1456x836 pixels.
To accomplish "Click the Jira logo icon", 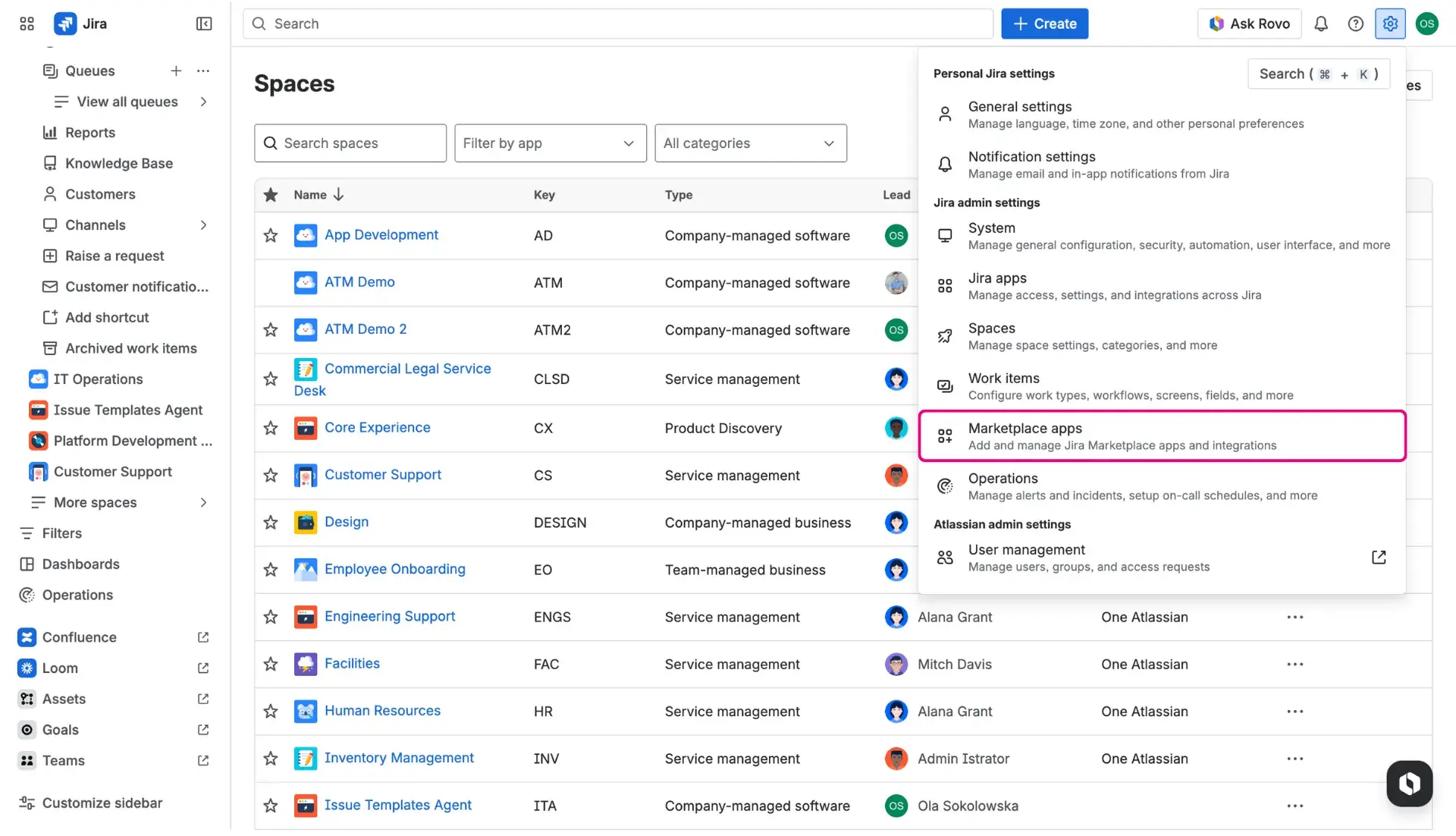I will pyautogui.click(x=67, y=24).
